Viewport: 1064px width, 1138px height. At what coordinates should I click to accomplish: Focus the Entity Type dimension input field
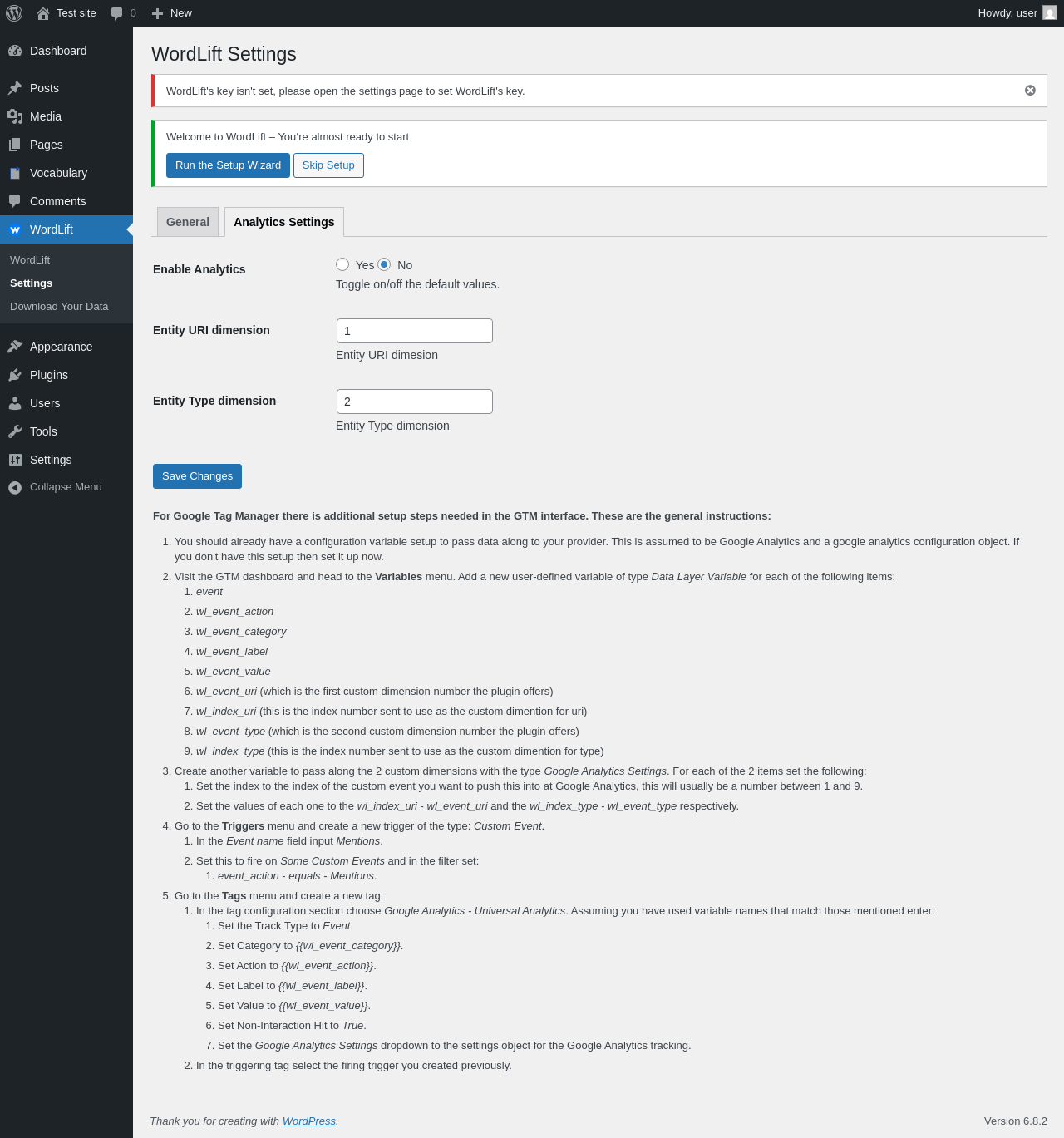(x=415, y=402)
